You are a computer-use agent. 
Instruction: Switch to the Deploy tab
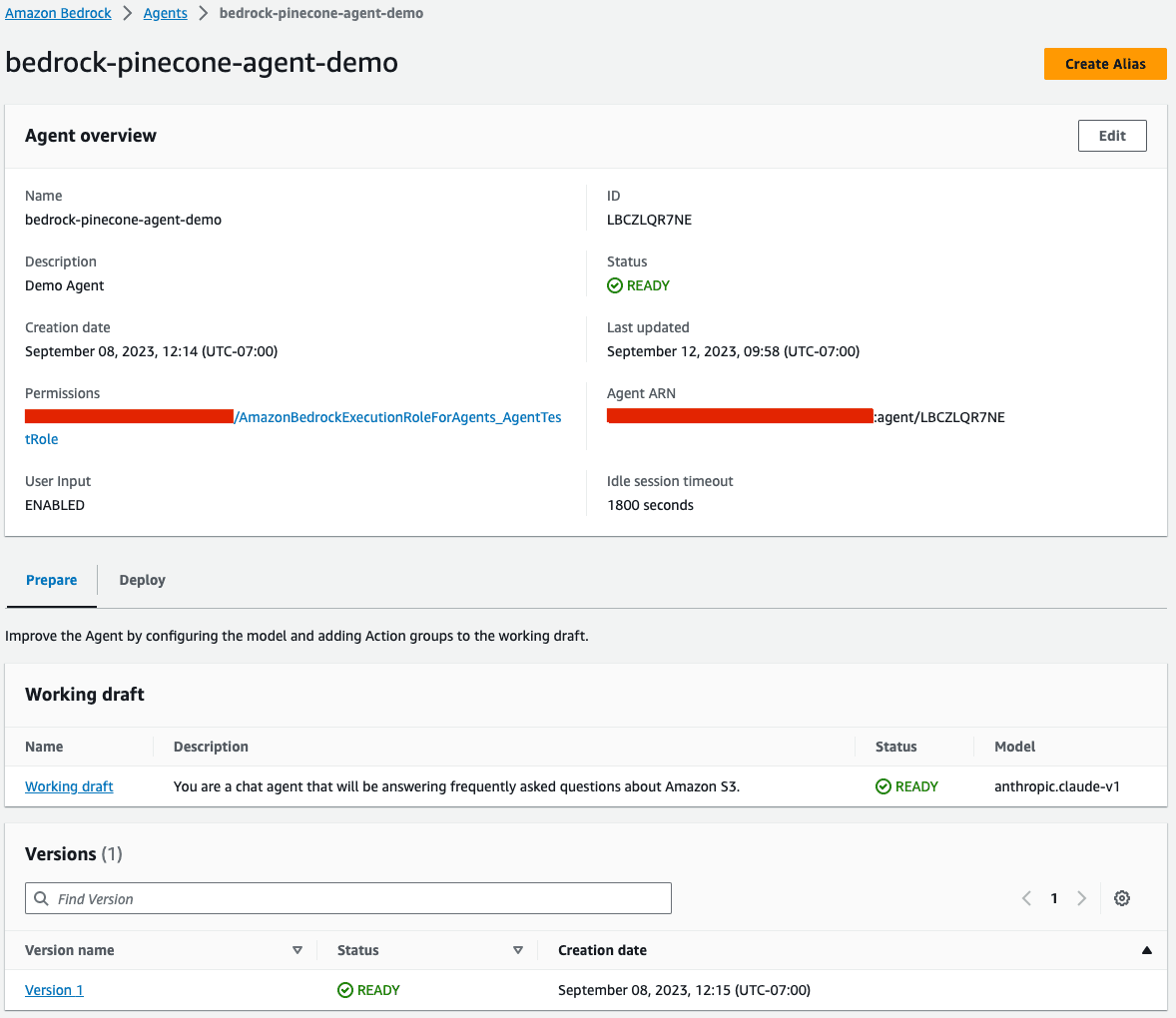point(142,580)
